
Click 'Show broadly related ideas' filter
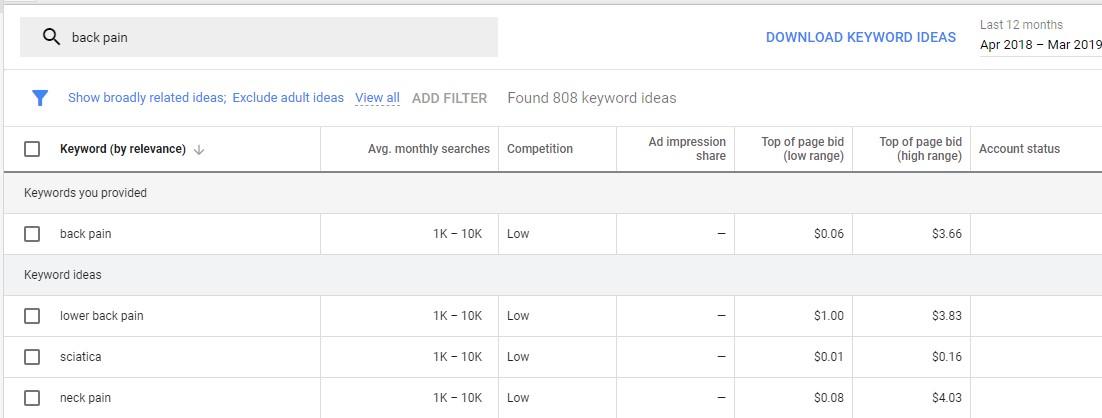[x=146, y=98]
